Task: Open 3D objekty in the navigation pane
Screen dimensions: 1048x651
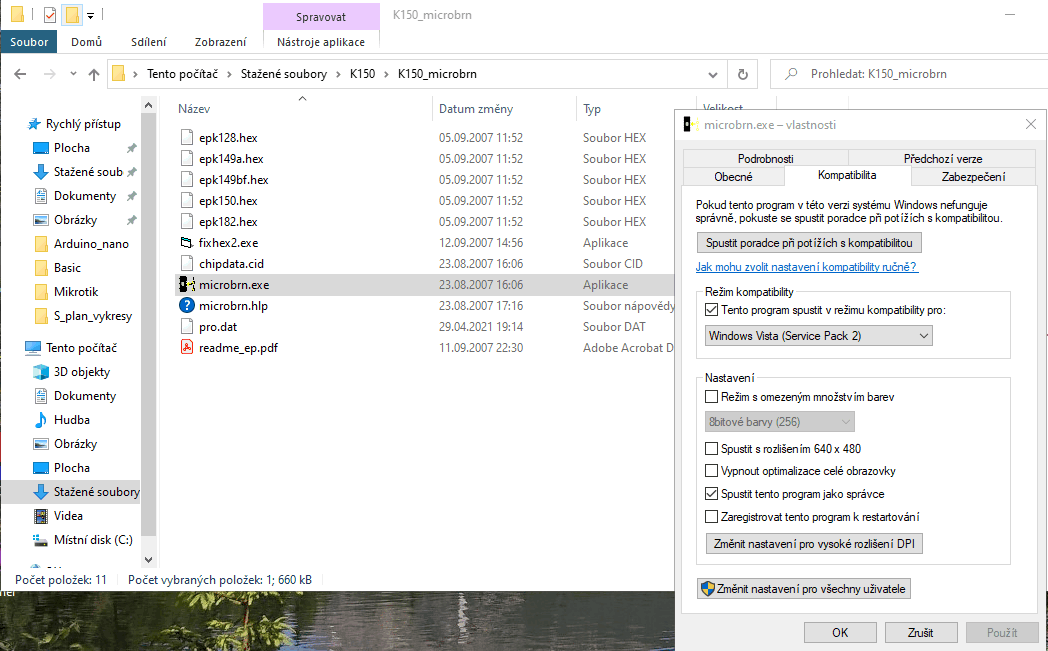Action: coord(84,372)
